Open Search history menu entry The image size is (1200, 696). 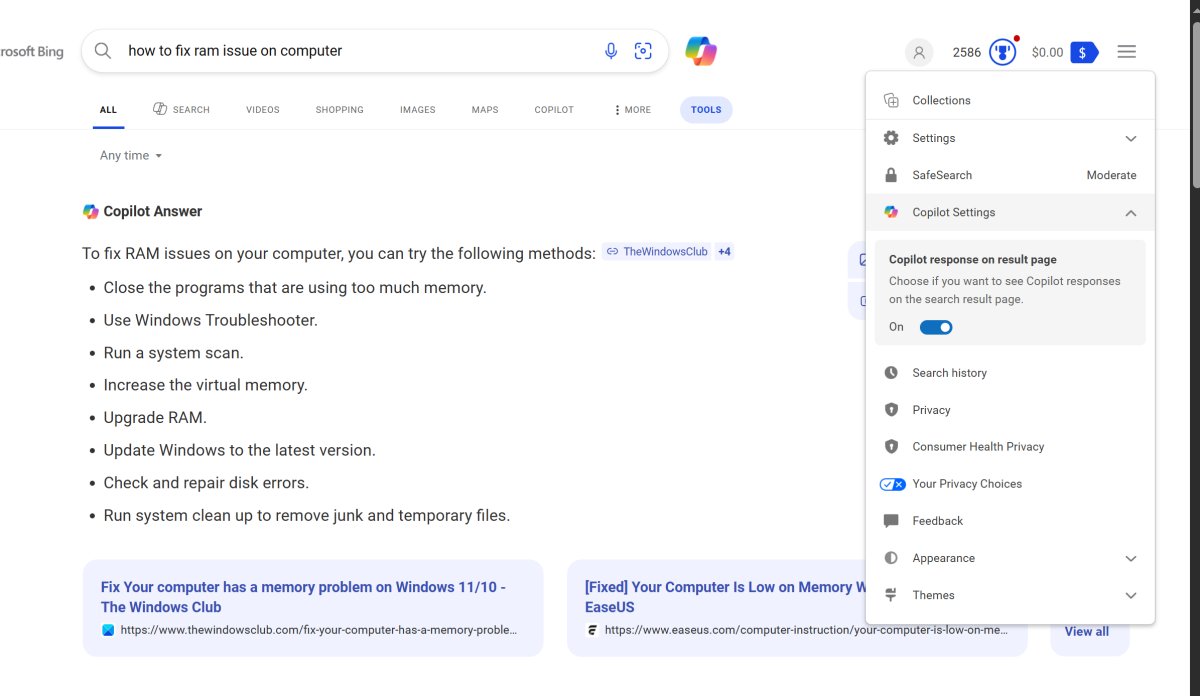click(1010, 373)
